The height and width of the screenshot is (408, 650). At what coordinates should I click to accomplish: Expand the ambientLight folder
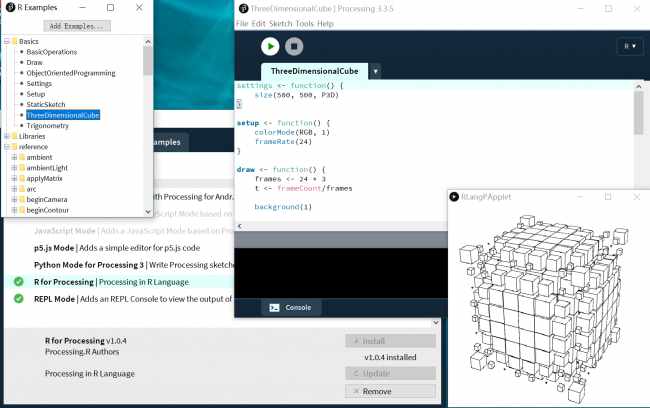[15, 168]
